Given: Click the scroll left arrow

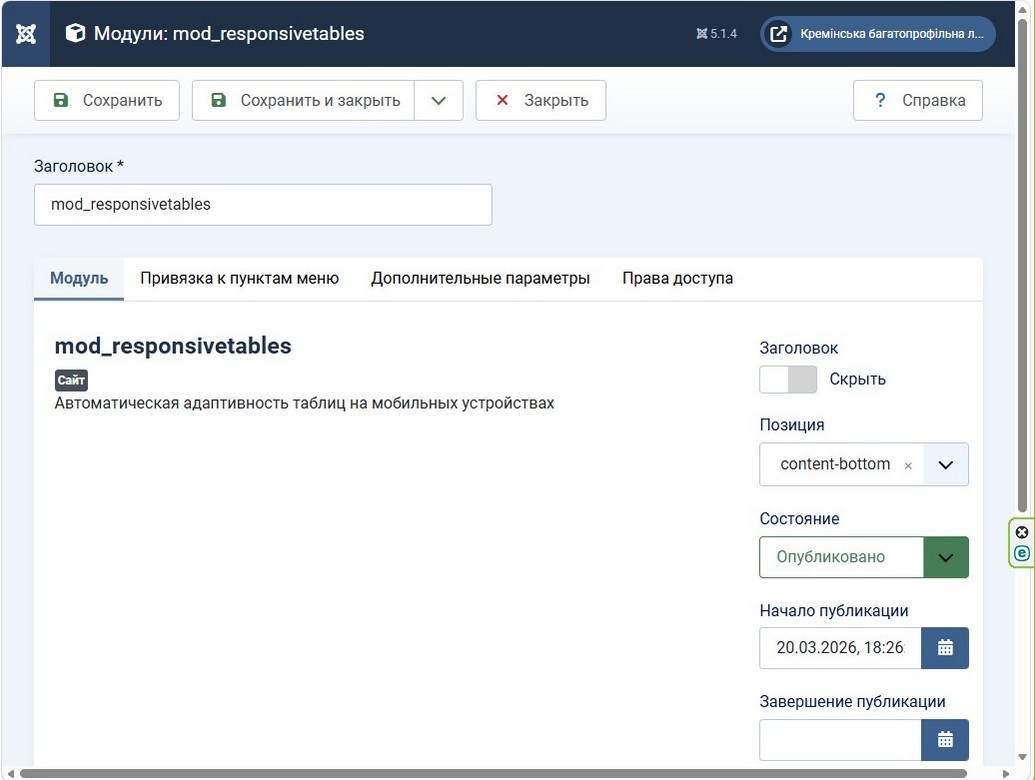Looking at the screenshot, I should (10, 773).
